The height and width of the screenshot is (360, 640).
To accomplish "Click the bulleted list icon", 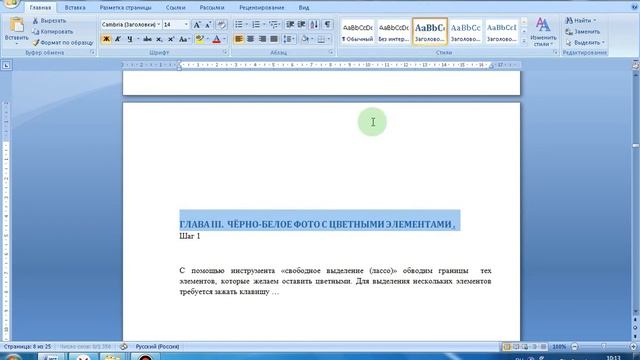I will pyautogui.click(x=239, y=25).
